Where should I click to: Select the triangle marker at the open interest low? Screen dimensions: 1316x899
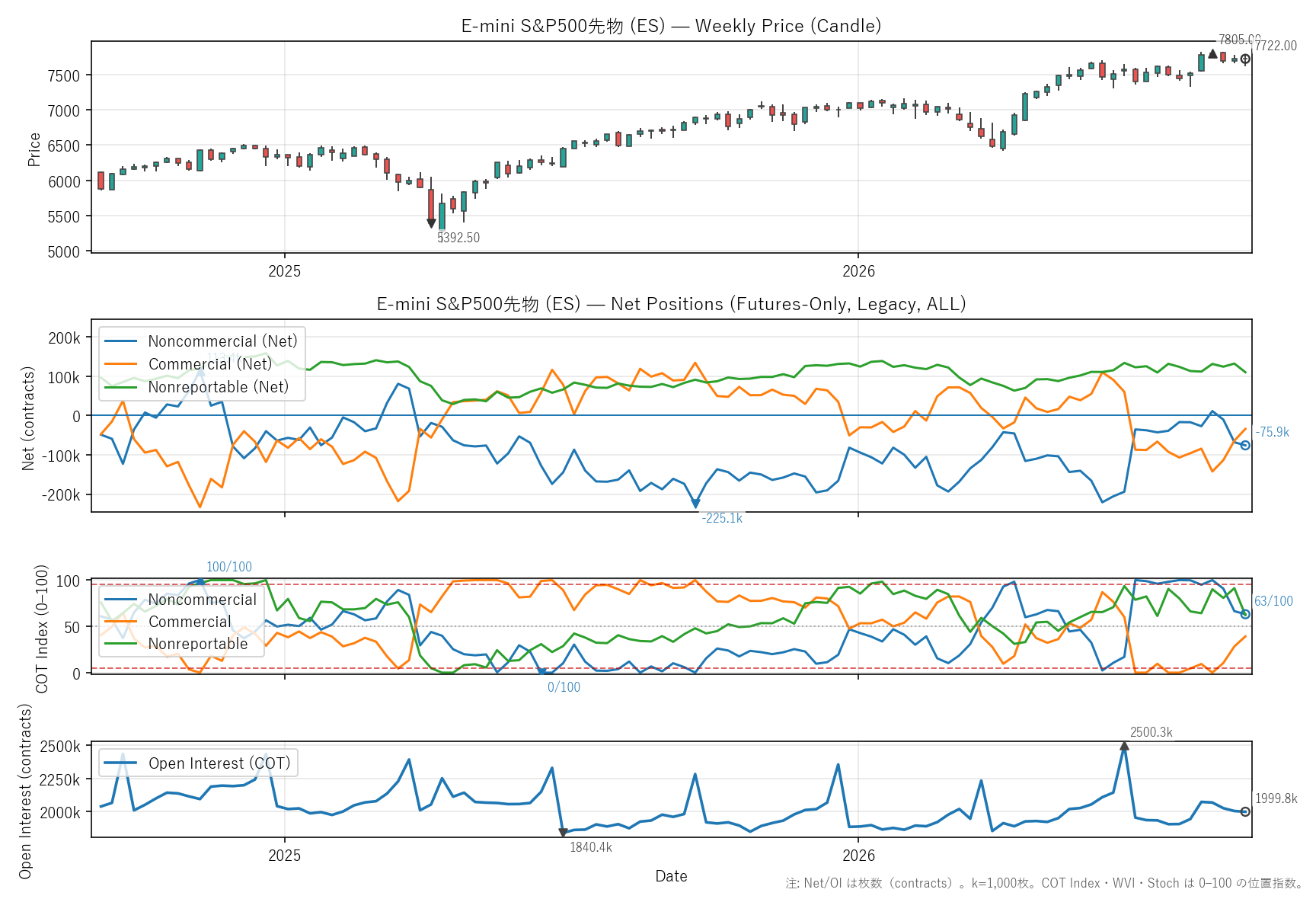[x=563, y=833]
